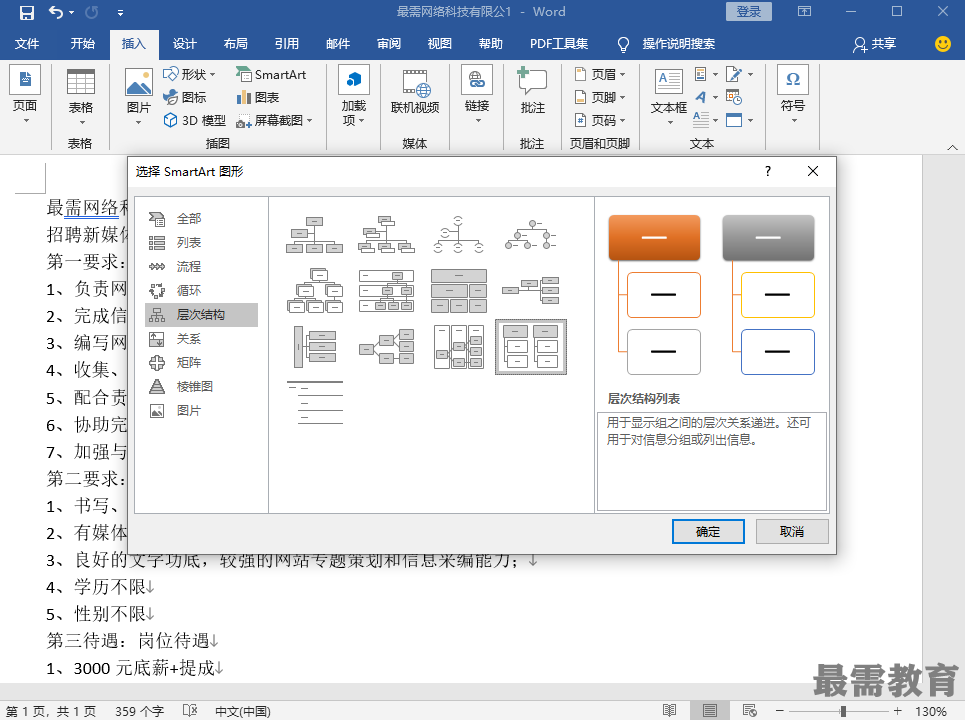965x720 pixels.
Task: Click the 130% zoom level
Action: coord(931,711)
